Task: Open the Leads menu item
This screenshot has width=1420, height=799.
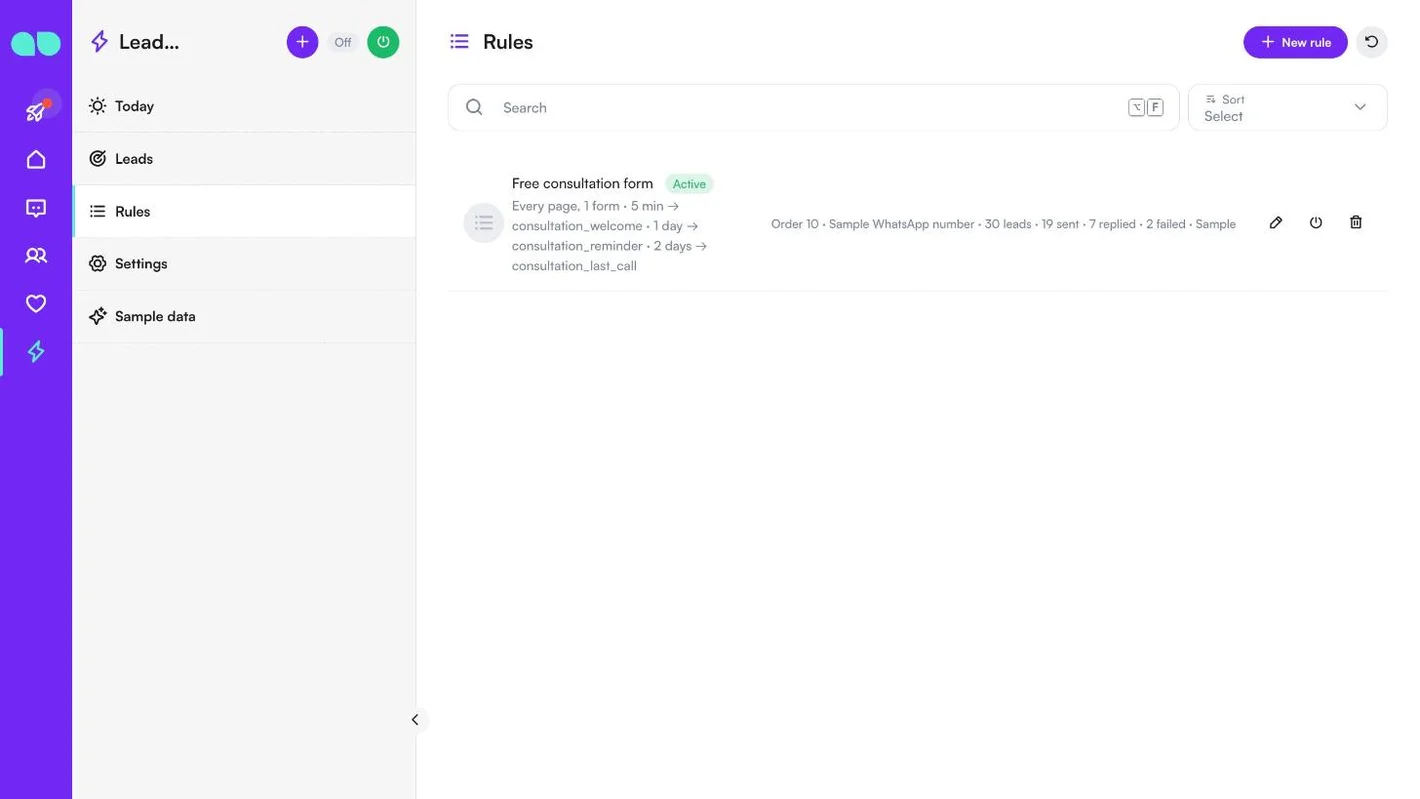Action: pos(244,159)
